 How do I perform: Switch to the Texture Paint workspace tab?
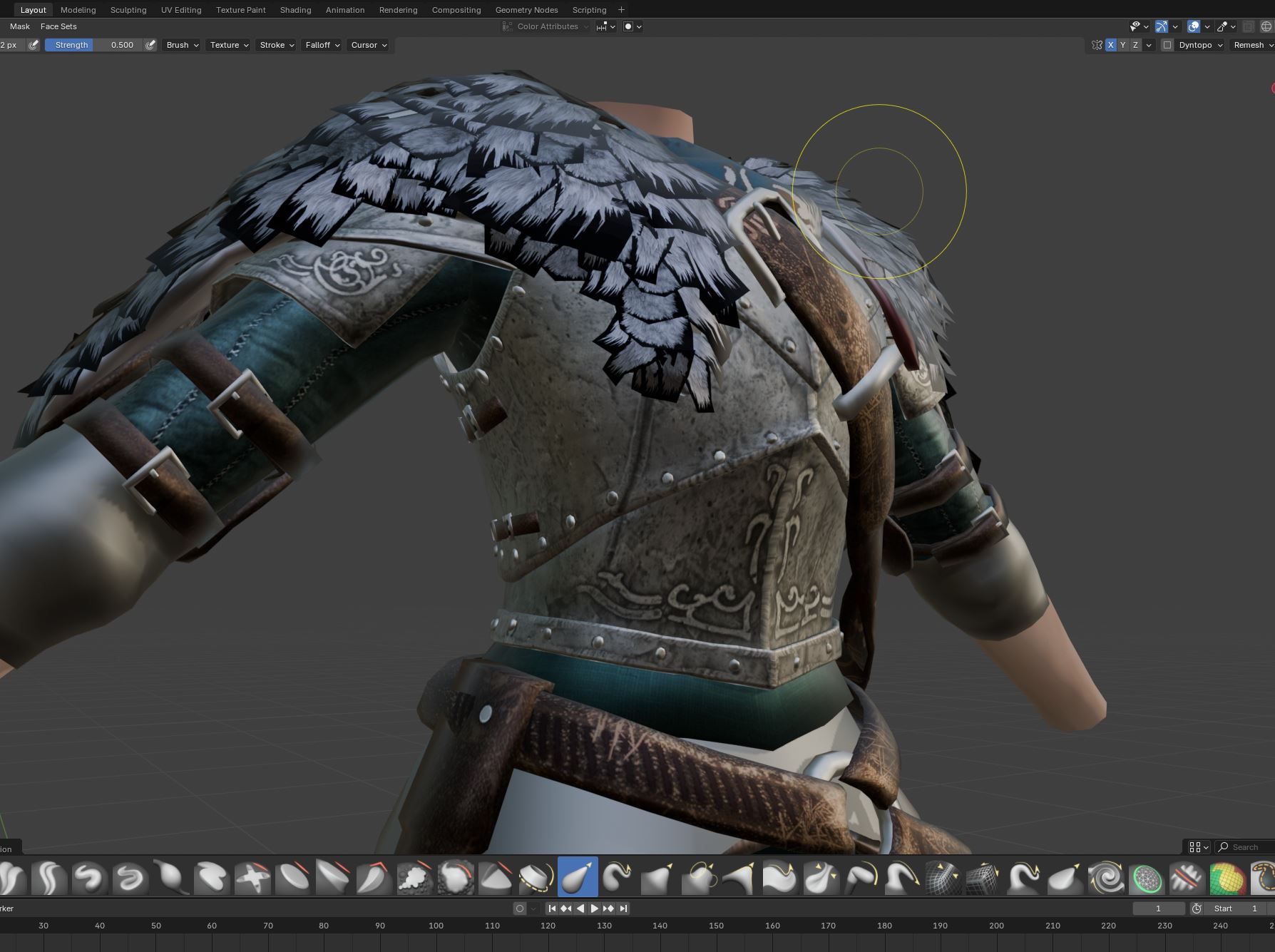tap(241, 10)
